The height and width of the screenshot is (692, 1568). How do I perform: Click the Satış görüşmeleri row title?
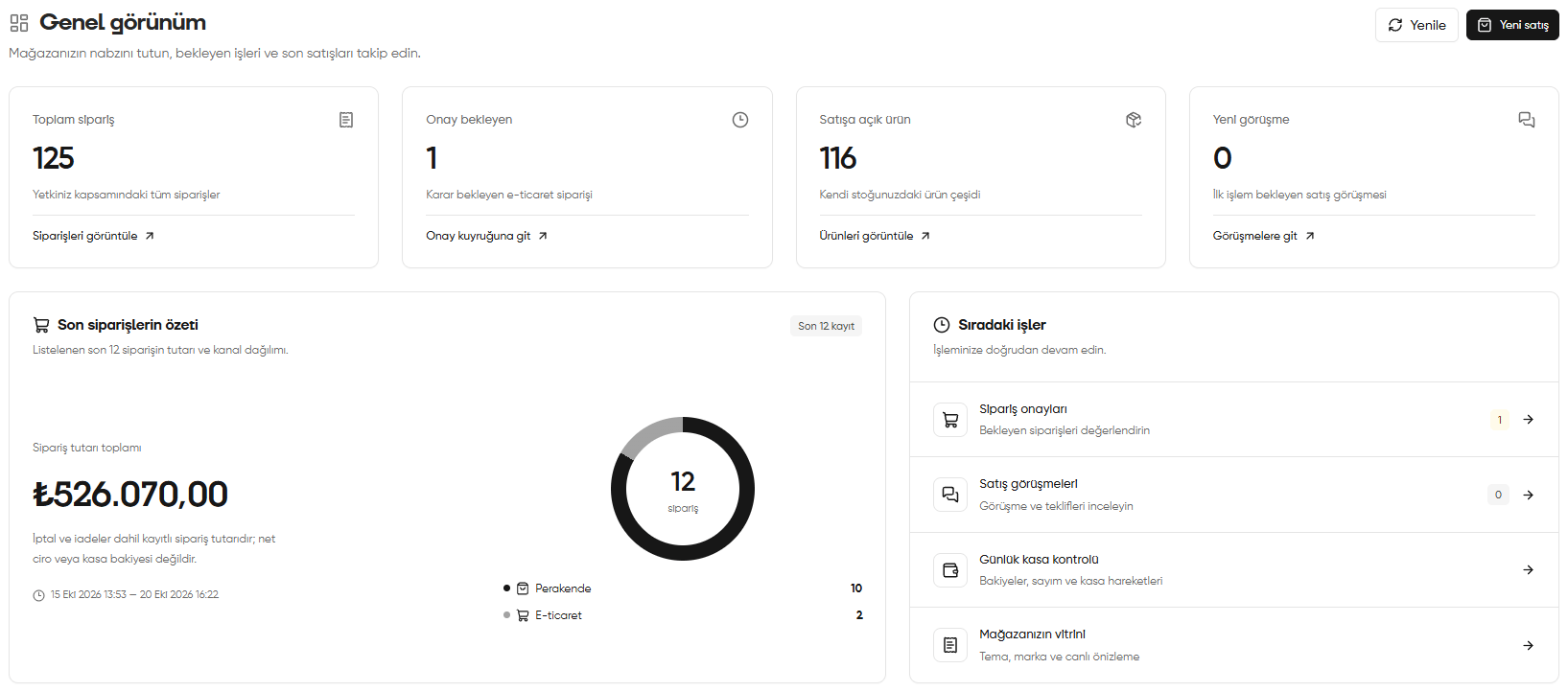click(x=1028, y=484)
